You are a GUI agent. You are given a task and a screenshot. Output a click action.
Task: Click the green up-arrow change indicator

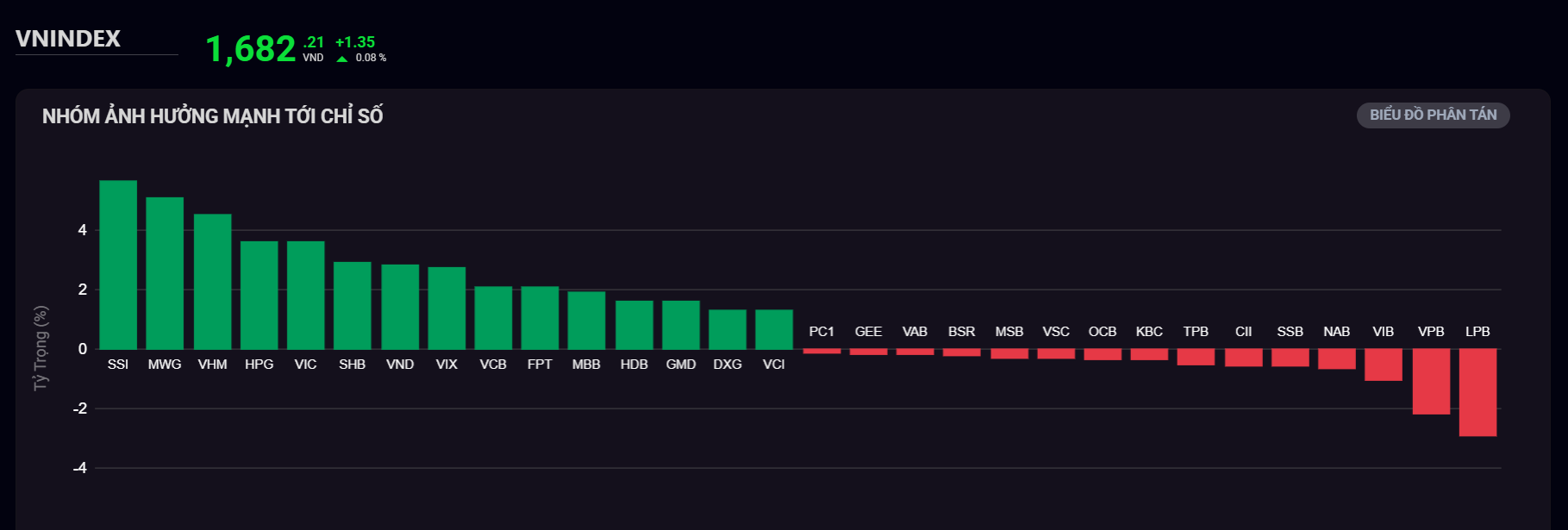coord(342,59)
